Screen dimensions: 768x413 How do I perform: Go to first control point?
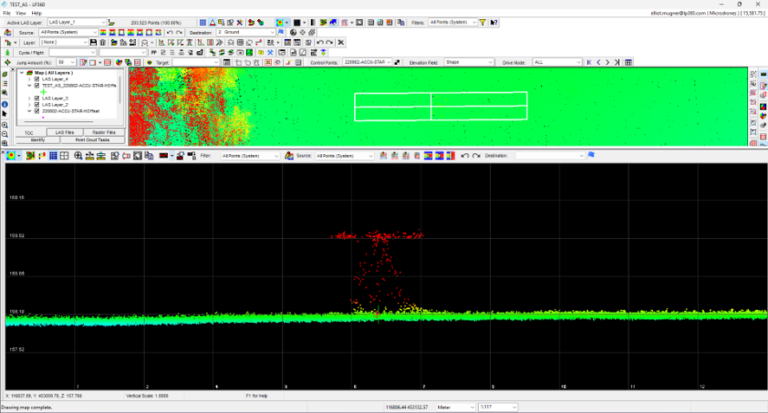[589, 63]
